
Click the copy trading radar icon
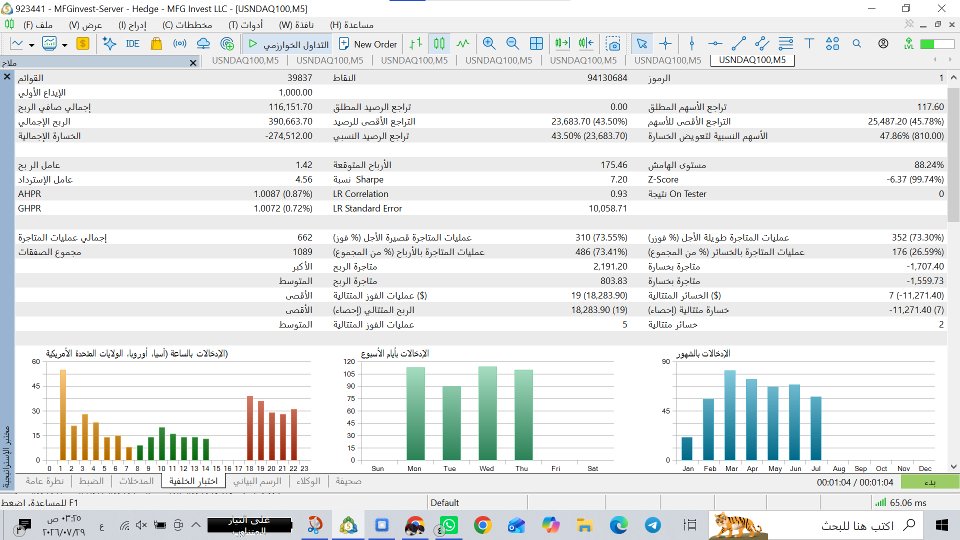pyautogui.click(x=227, y=43)
